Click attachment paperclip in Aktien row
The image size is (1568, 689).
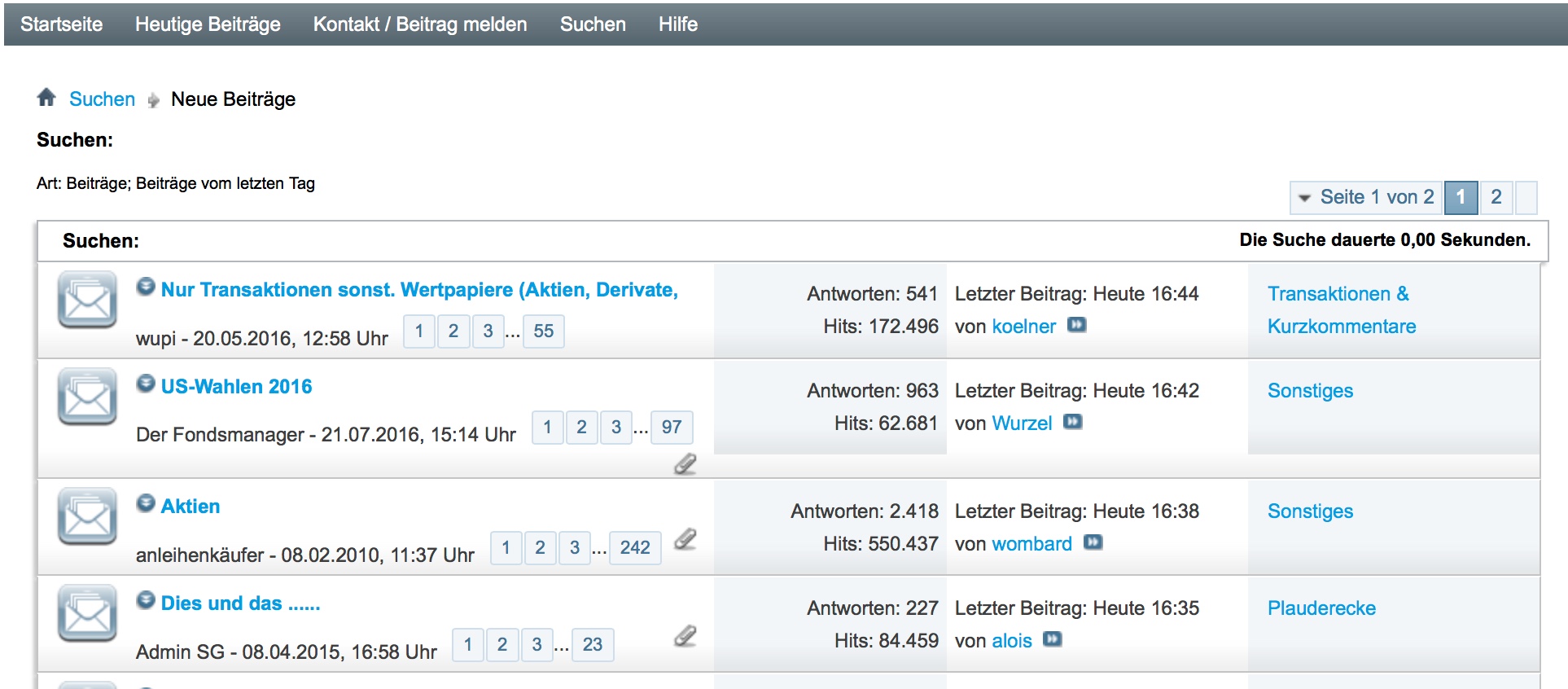(685, 539)
